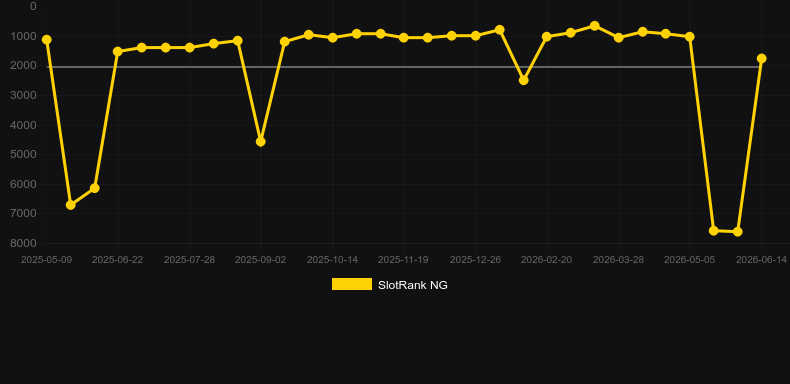Screen dimensions: 790x384
Task: Select the data point at 2025-06-22
Action: [x=118, y=51]
